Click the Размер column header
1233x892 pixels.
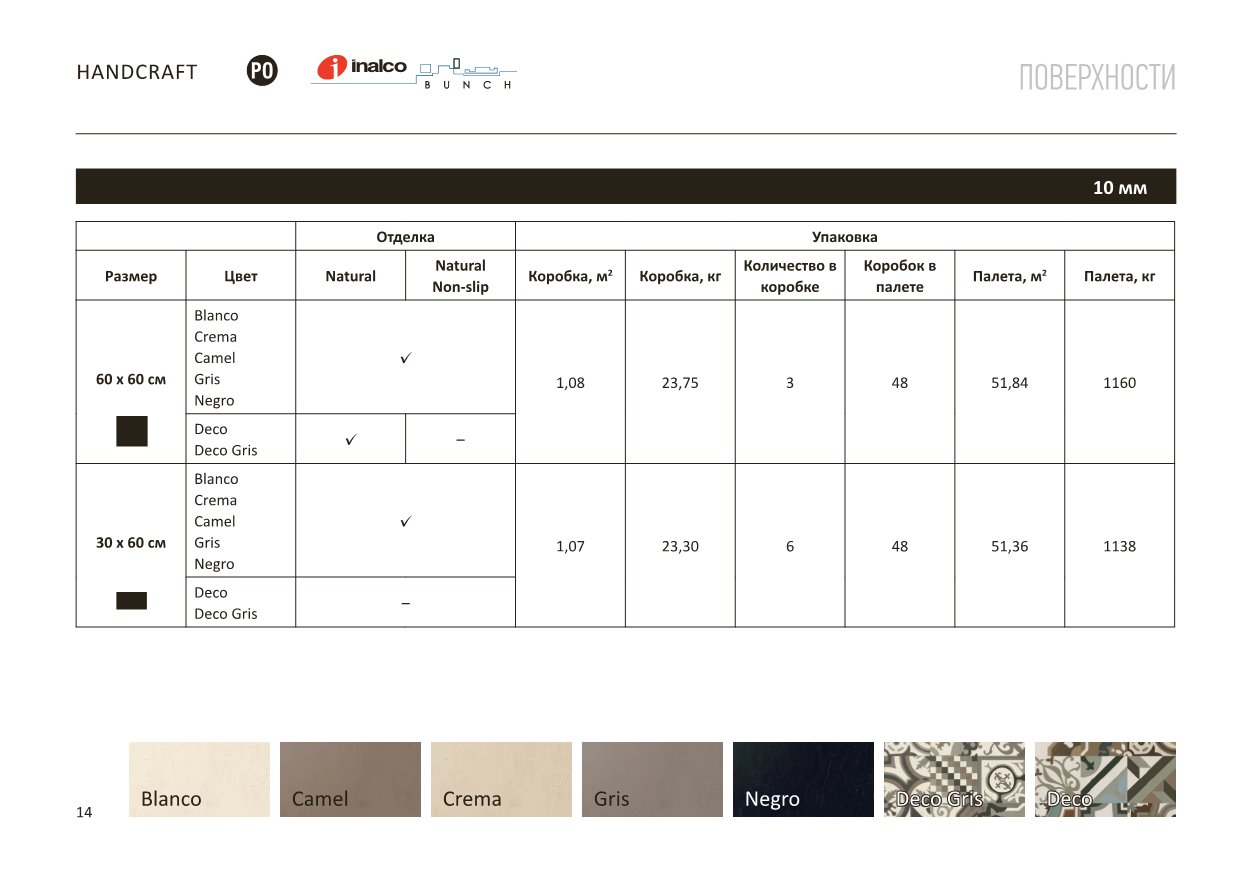point(131,276)
